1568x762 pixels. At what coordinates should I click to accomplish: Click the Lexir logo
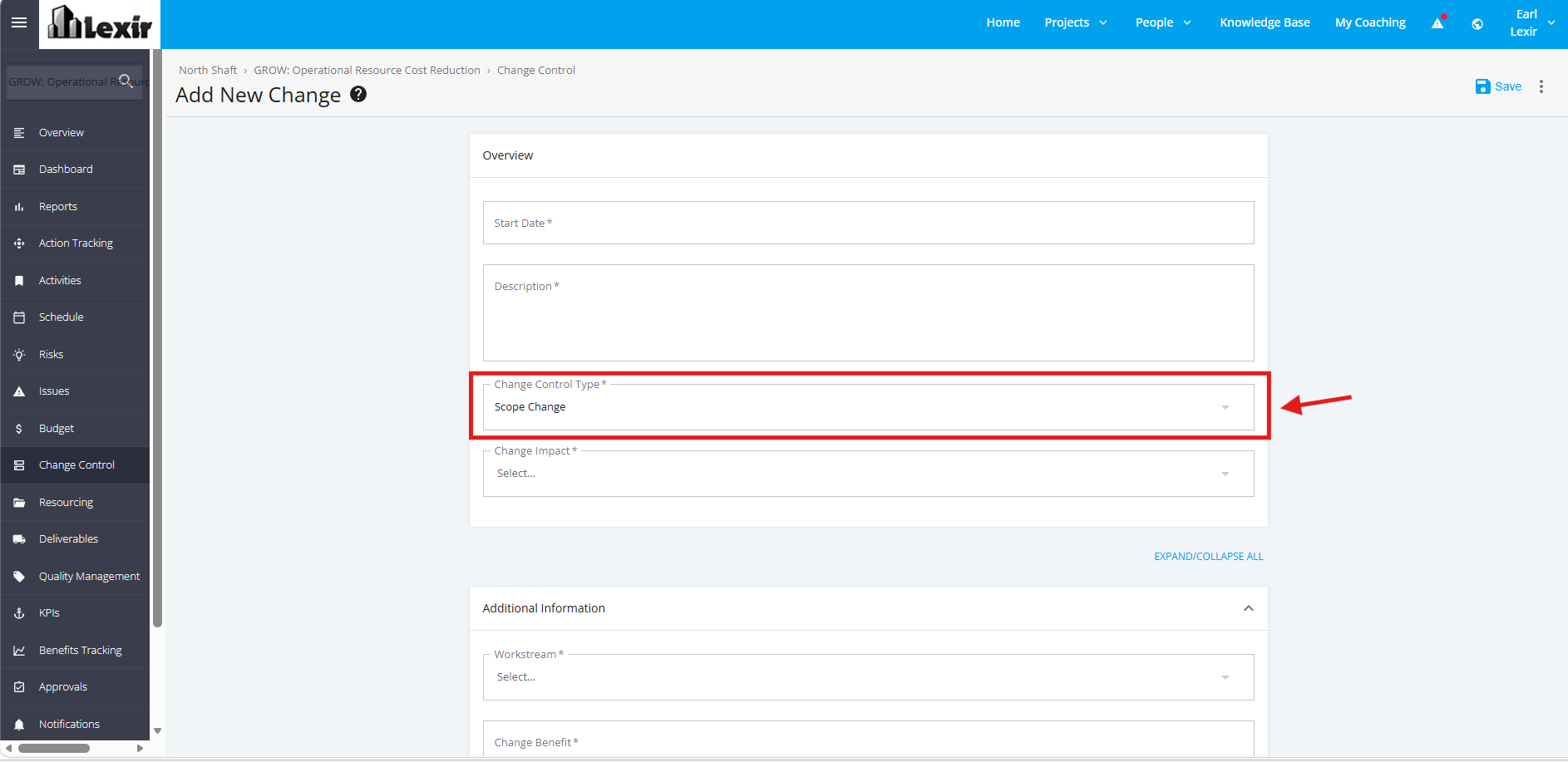point(100,23)
